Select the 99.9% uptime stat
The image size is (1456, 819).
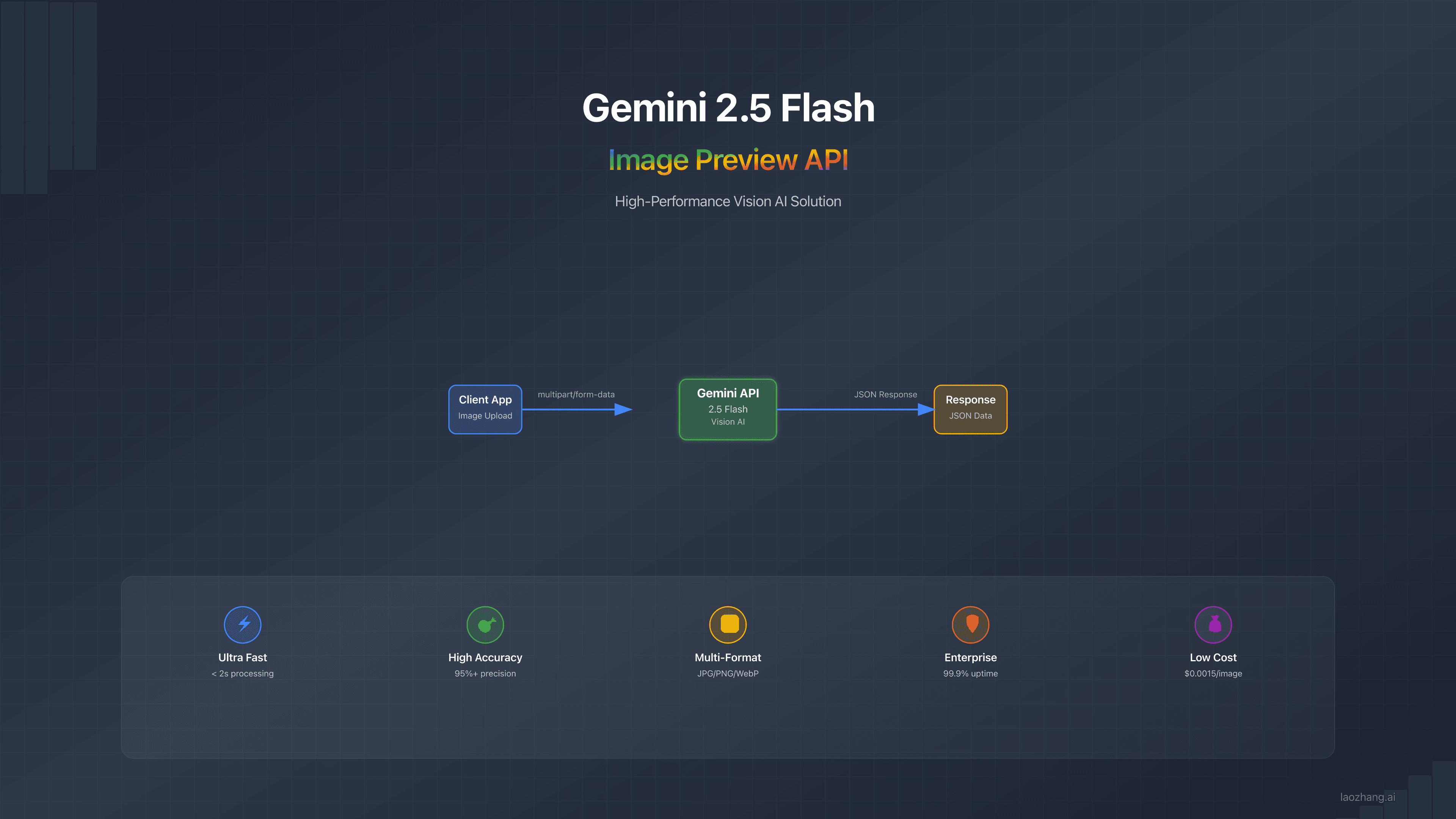point(971,673)
